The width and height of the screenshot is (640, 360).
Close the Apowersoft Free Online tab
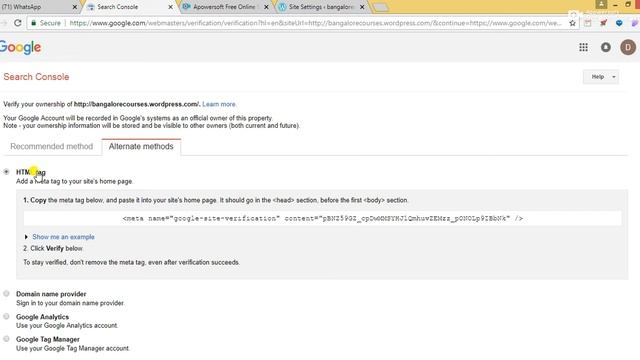[266, 7]
